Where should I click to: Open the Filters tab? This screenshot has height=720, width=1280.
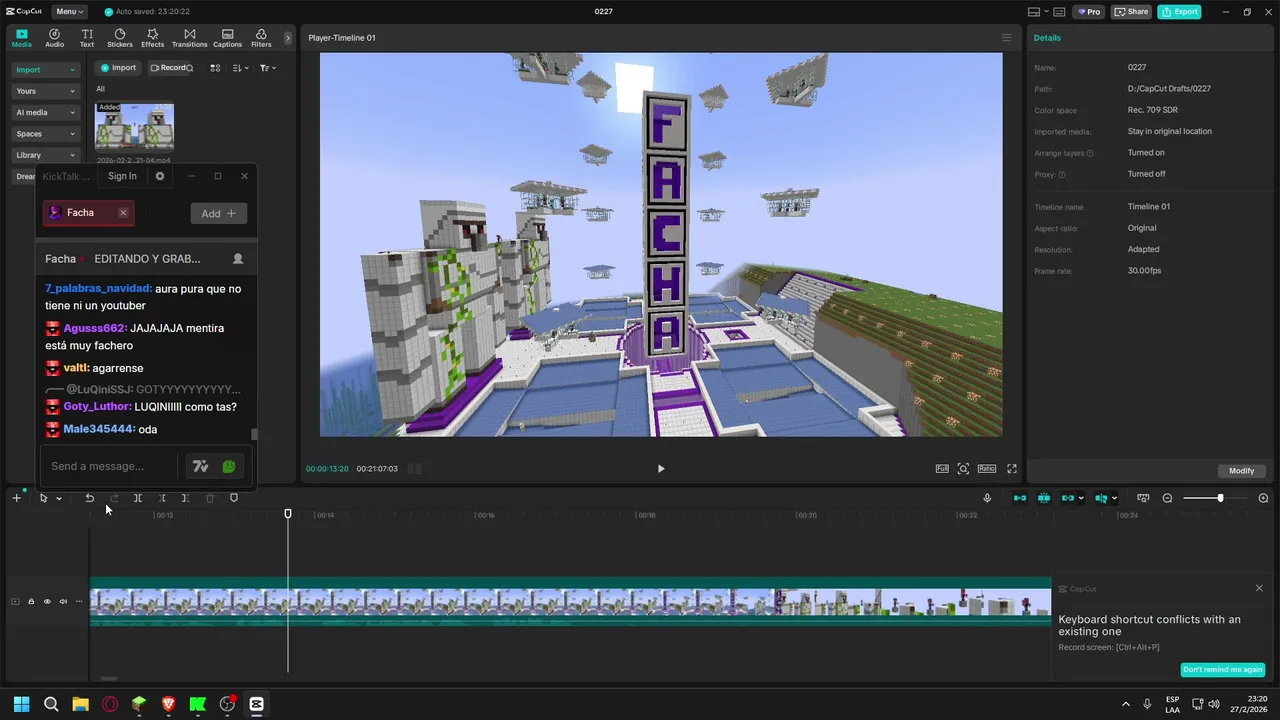pos(261,38)
